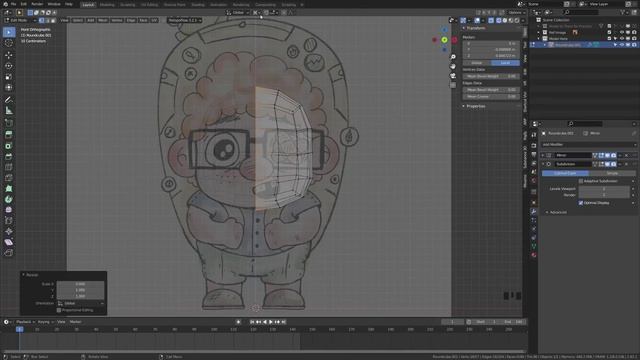Select the Extrude Region tool
The width and height of the screenshot is (640, 360).
click(9, 134)
